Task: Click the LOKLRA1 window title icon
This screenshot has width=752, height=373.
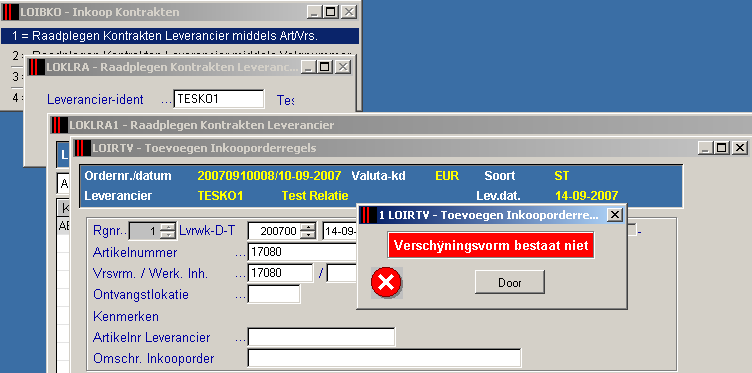Action: pyautogui.click(x=59, y=125)
